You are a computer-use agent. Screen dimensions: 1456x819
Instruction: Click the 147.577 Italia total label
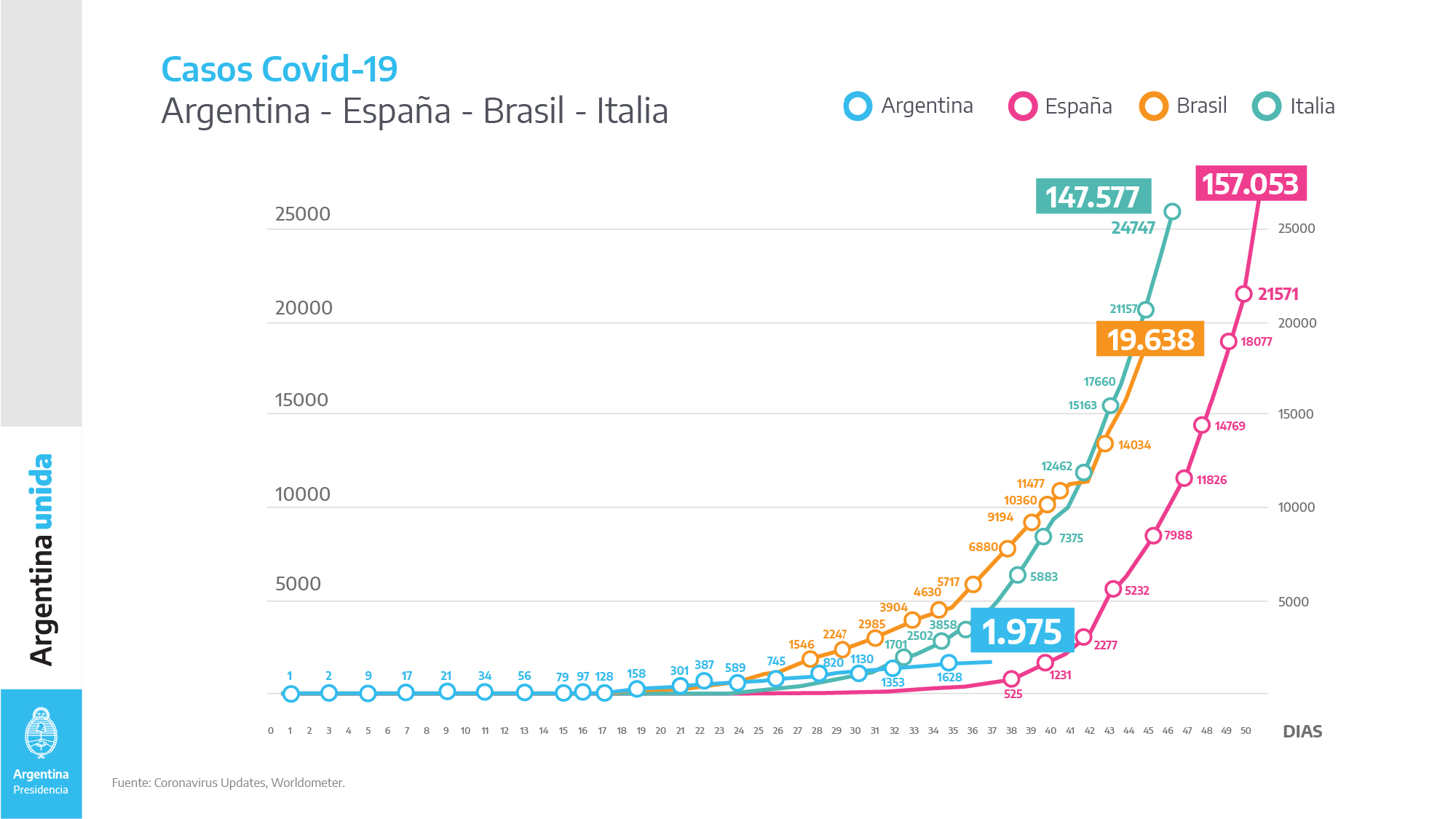(x=1093, y=197)
